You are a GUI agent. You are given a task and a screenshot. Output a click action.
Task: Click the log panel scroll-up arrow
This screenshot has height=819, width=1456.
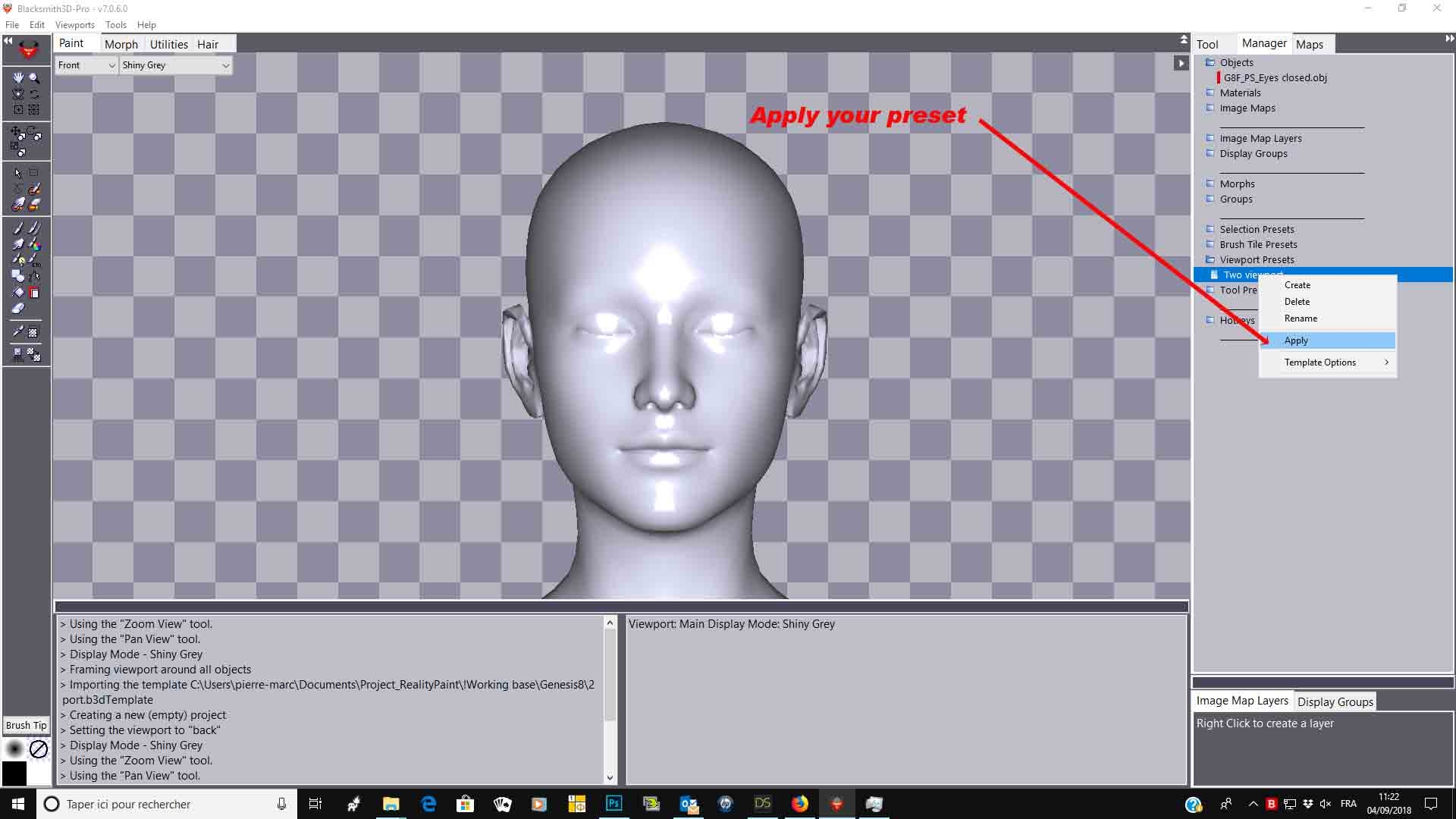610,623
